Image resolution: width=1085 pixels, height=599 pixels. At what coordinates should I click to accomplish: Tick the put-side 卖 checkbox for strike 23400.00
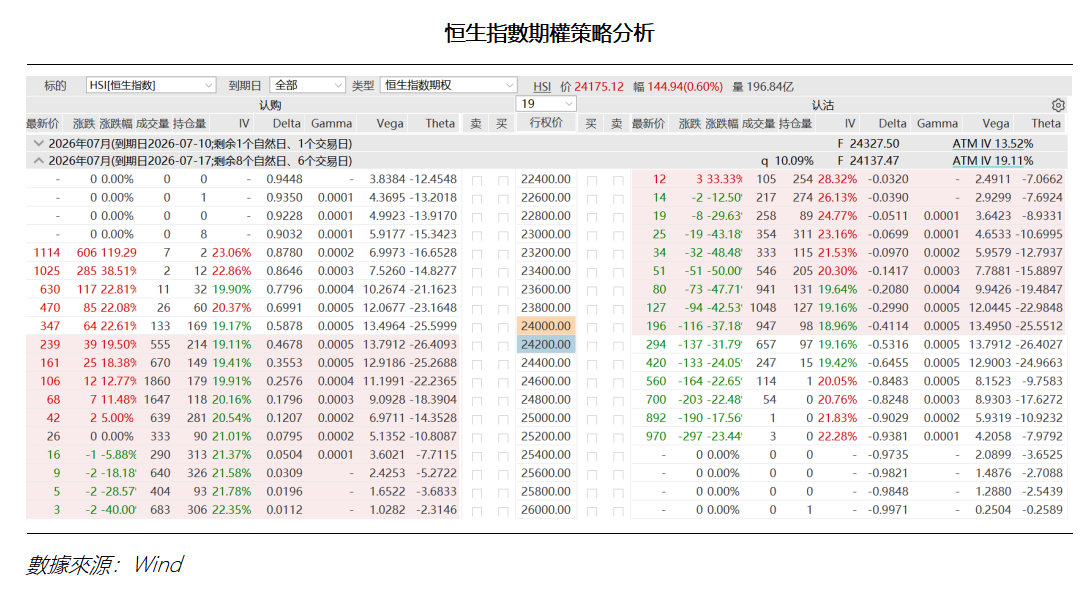[x=618, y=273]
